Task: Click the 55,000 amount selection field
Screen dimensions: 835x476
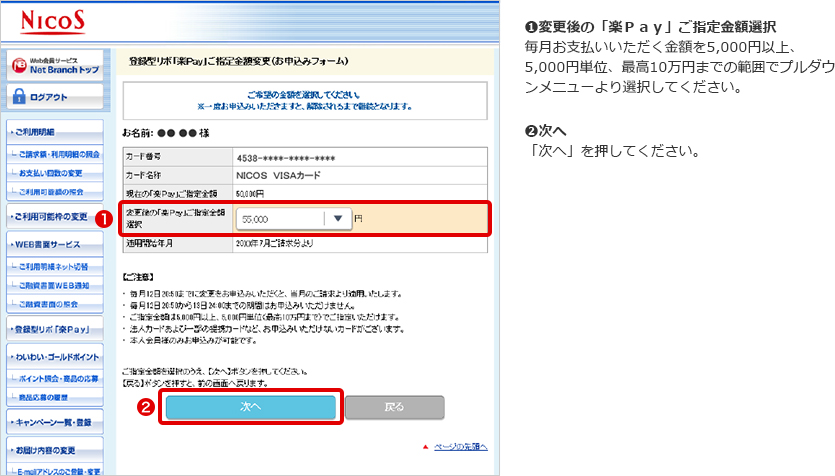Action: 280,218
